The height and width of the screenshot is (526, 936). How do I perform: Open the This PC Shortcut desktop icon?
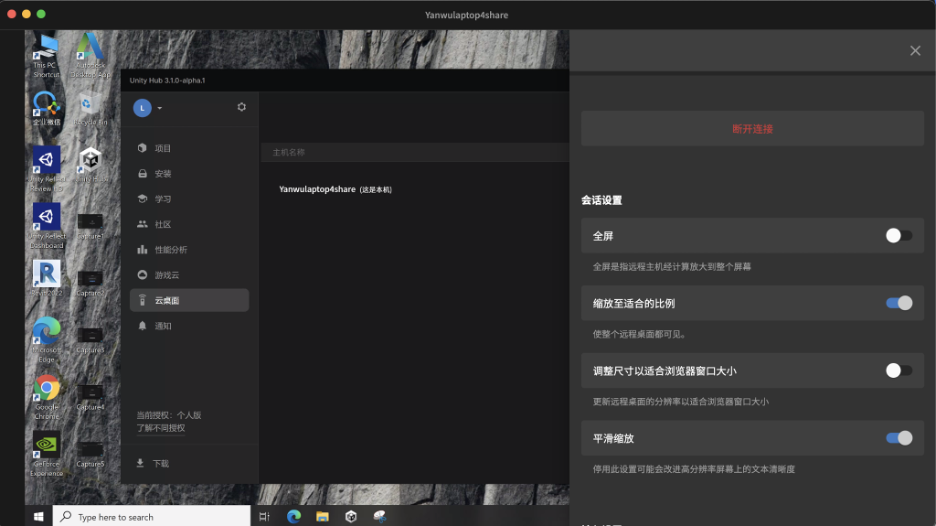coord(46,55)
